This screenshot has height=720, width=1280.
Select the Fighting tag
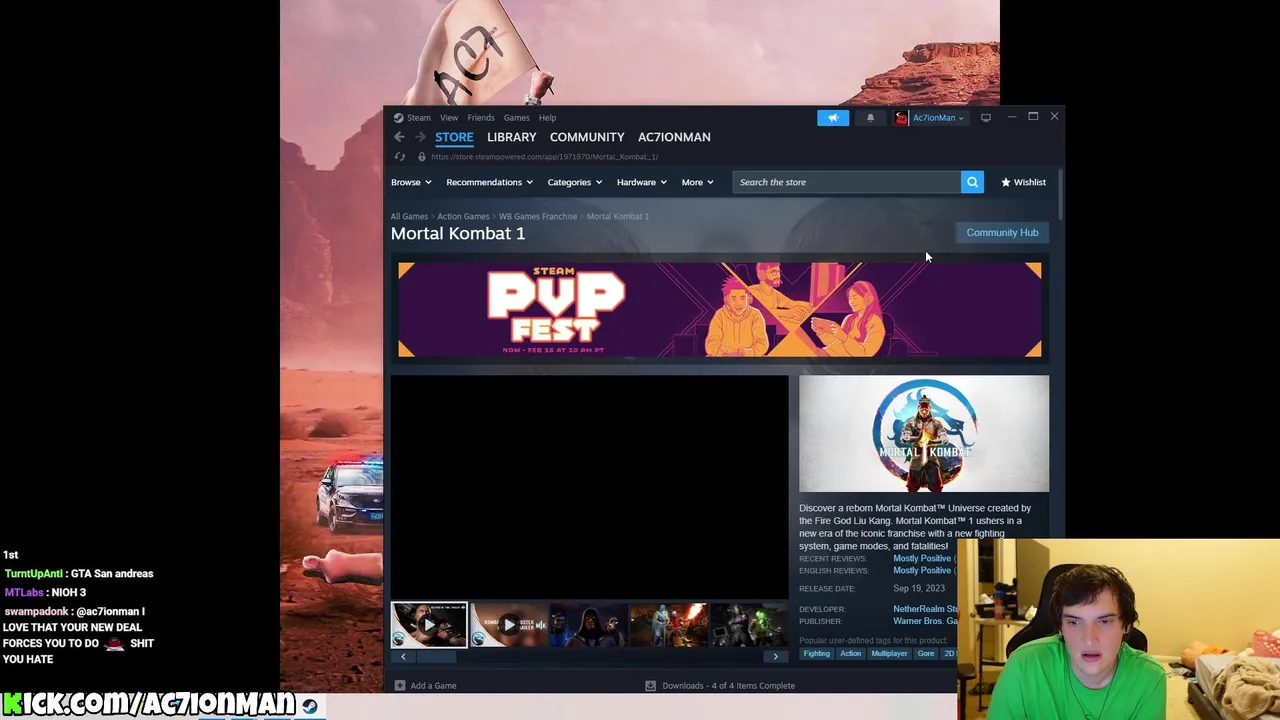pyautogui.click(x=817, y=654)
